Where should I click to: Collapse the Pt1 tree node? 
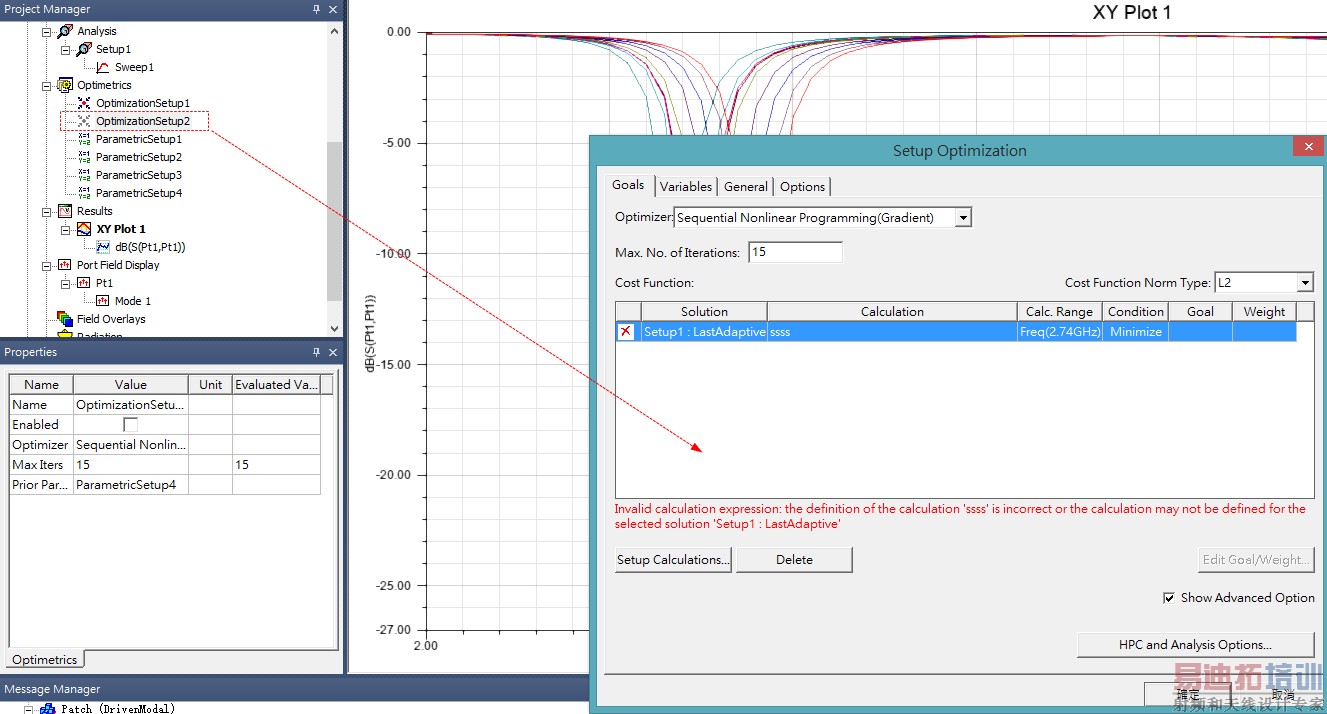[x=65, y=283]
